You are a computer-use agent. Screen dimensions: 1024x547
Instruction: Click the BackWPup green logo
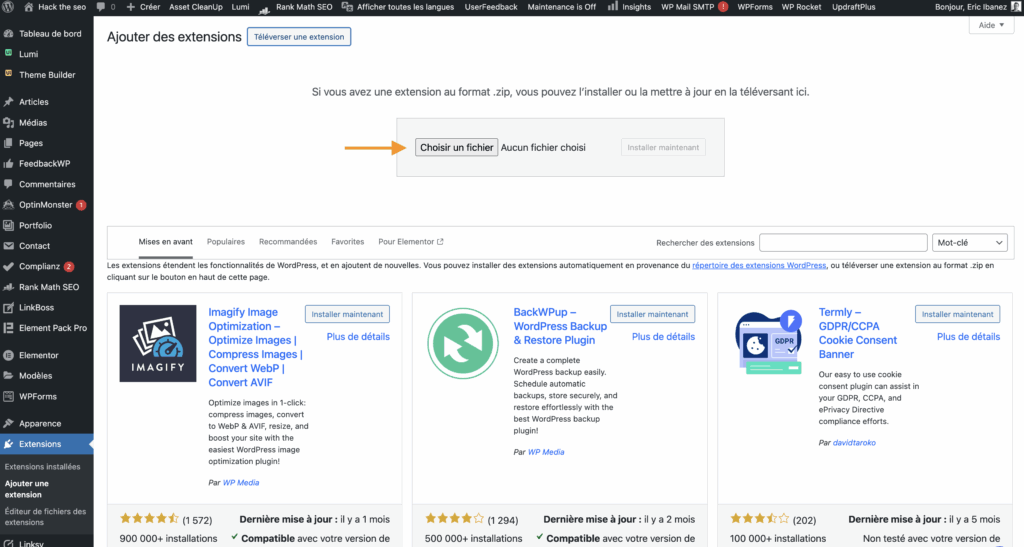tap(462, 343)
